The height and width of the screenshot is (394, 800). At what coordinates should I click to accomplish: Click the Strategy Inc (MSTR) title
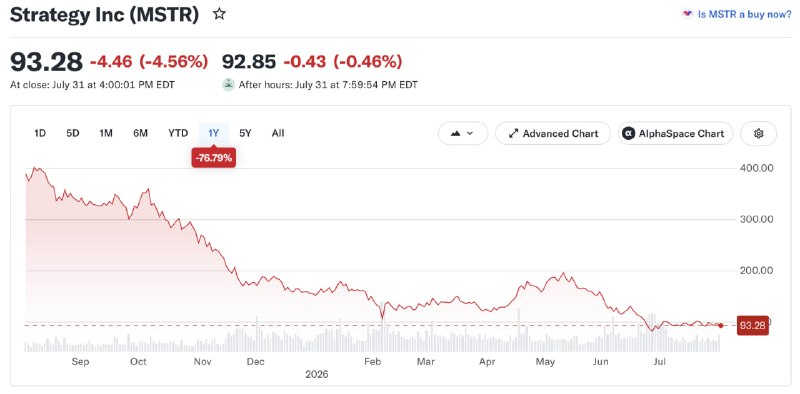pyautogui.click(x=104, y=14)
